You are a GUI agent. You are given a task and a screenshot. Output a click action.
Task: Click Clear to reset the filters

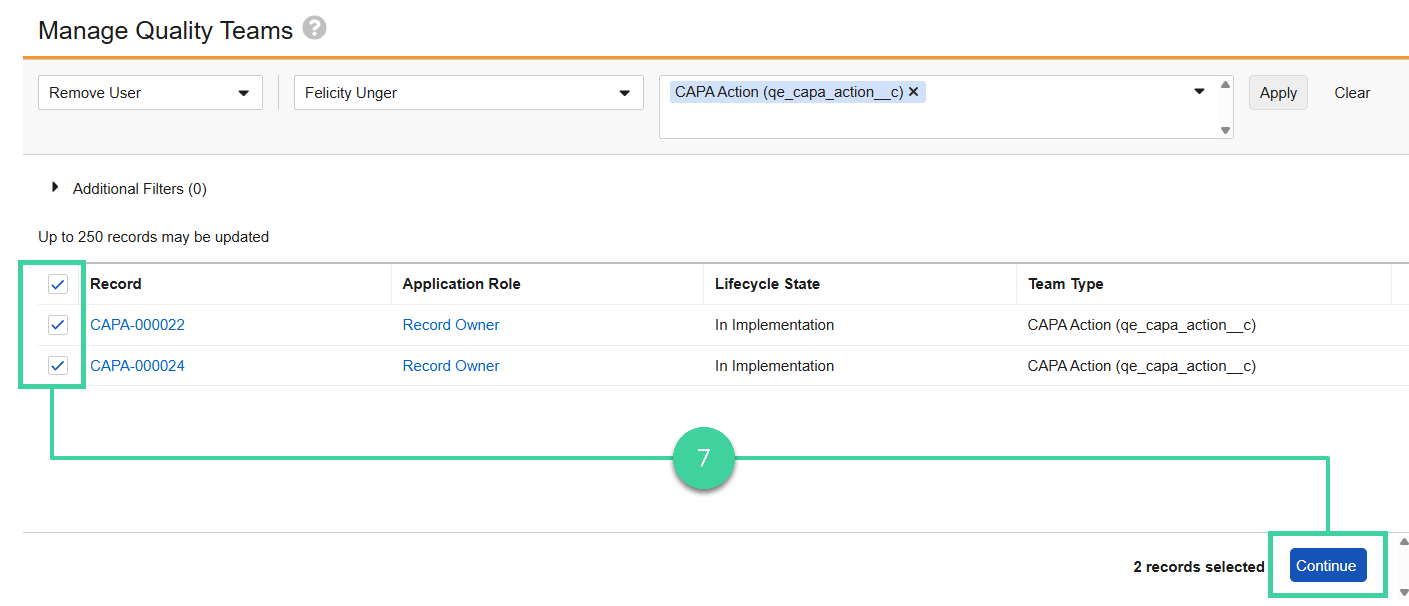[x=1351, y=92]
